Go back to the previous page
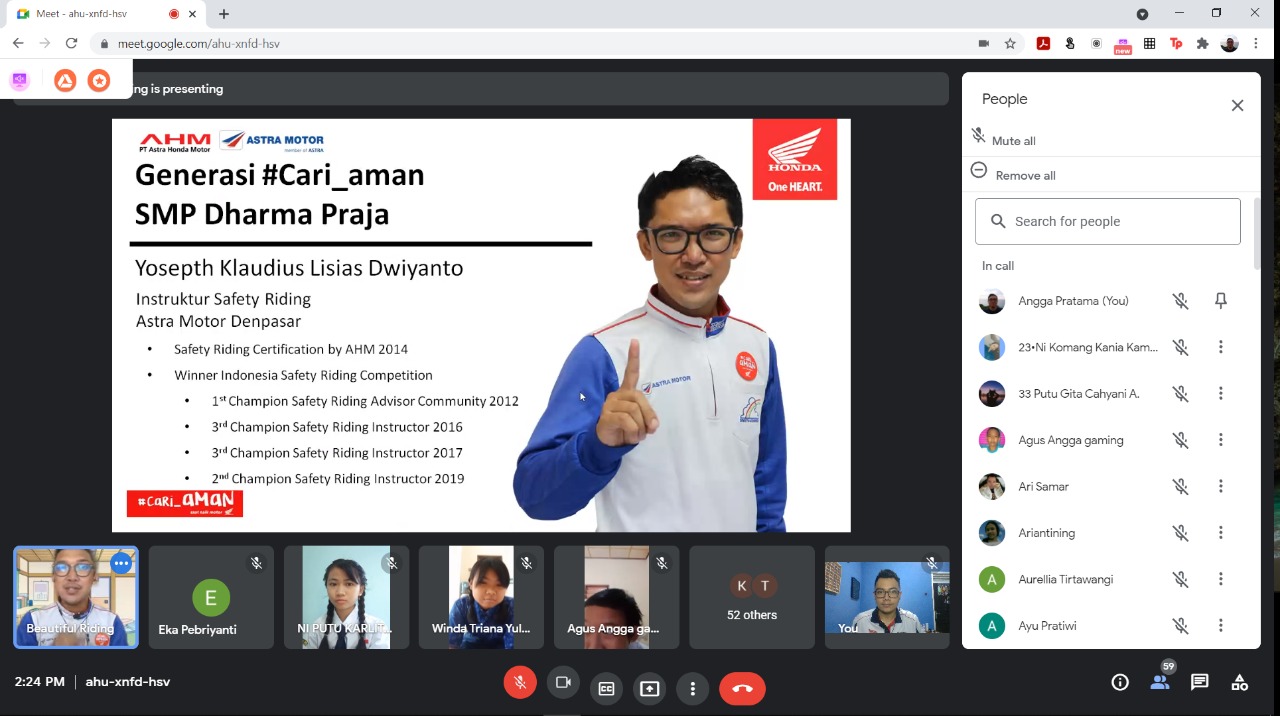 point(18,43)
